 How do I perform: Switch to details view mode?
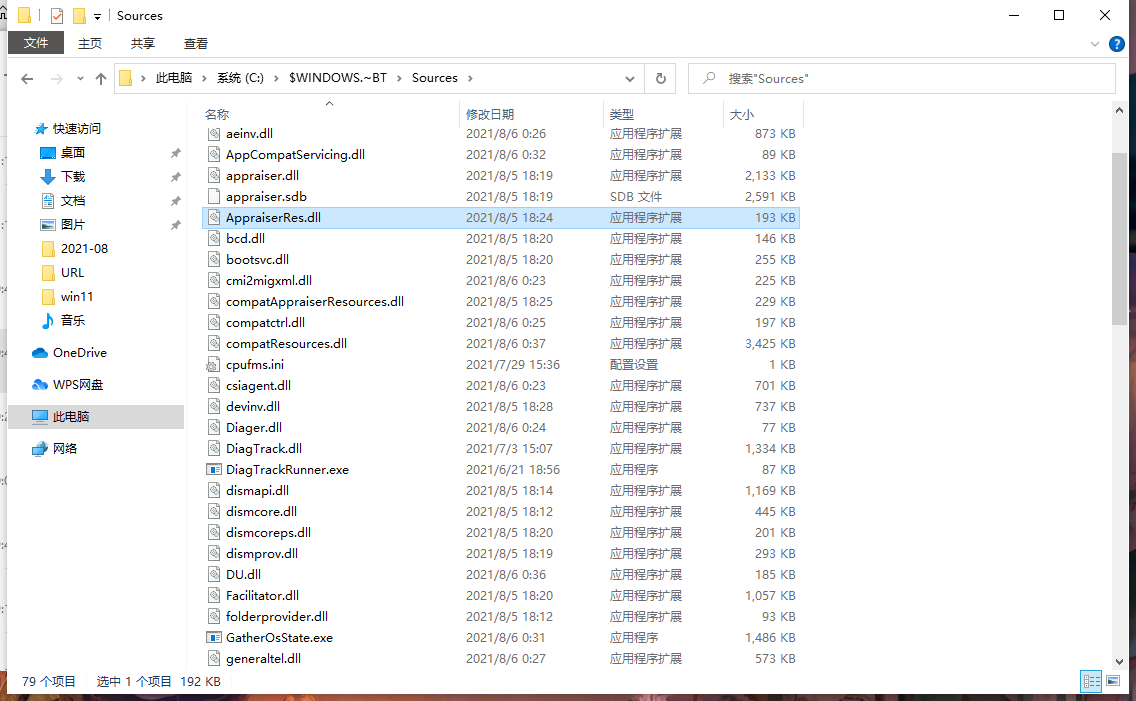click(x=1091, y=681)
